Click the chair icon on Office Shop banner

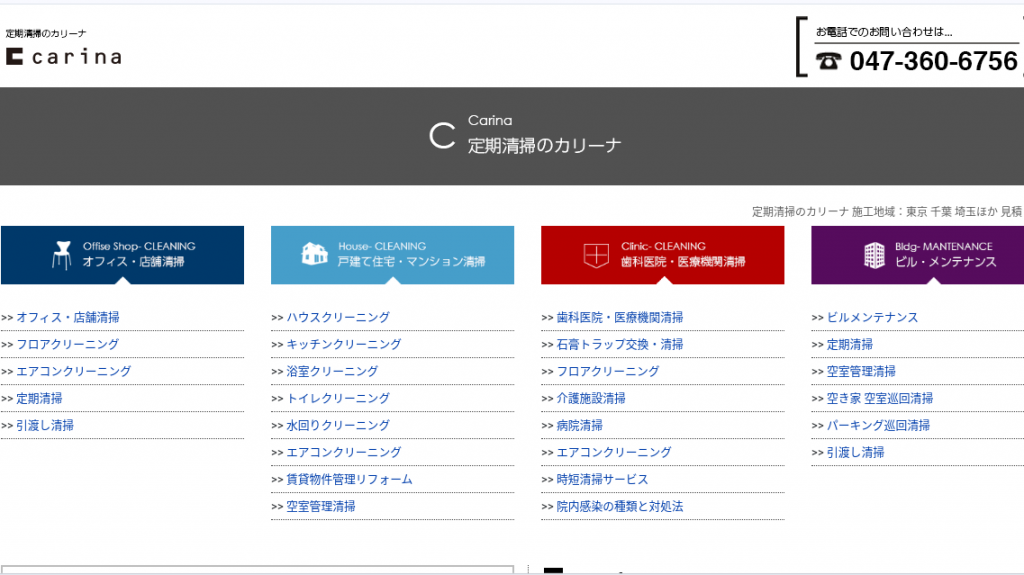click(x=62, y=255)
